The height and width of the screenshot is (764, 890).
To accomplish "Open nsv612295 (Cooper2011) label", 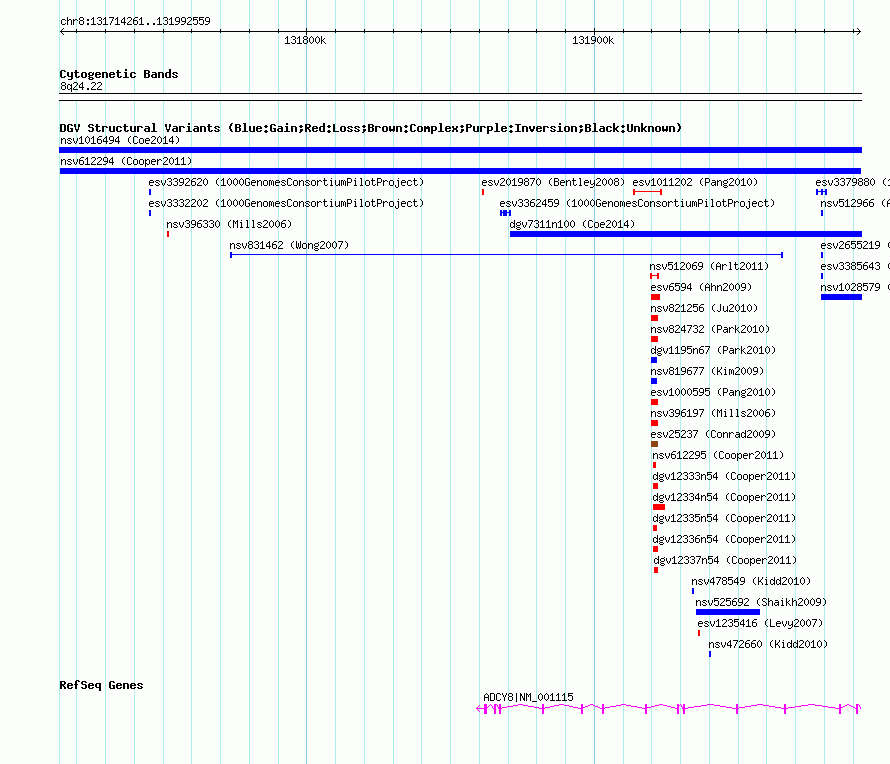I will pyautogui.click(x=718, y=455).
